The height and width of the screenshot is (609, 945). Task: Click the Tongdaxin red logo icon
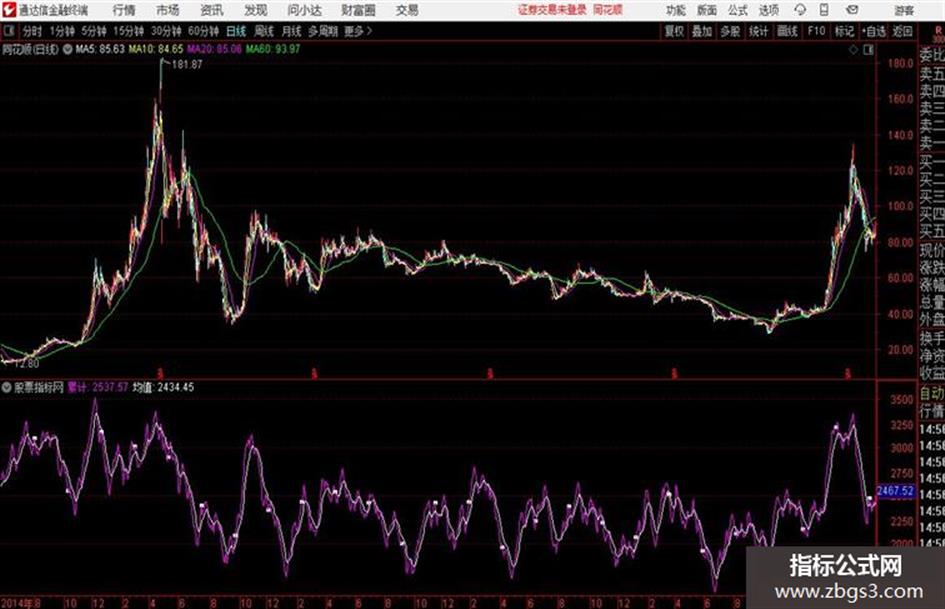pos(9,10)
